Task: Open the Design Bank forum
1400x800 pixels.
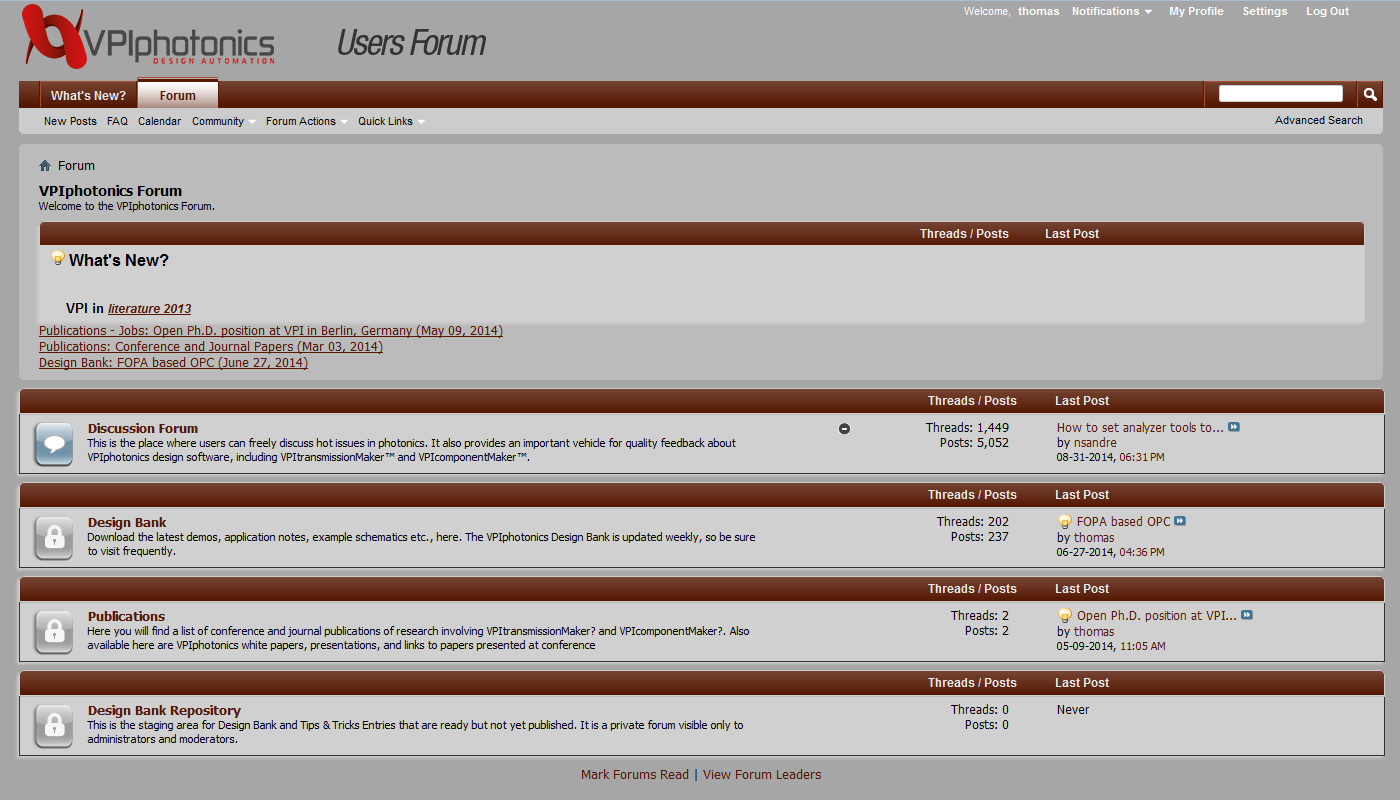Action: tap(127, 522)
